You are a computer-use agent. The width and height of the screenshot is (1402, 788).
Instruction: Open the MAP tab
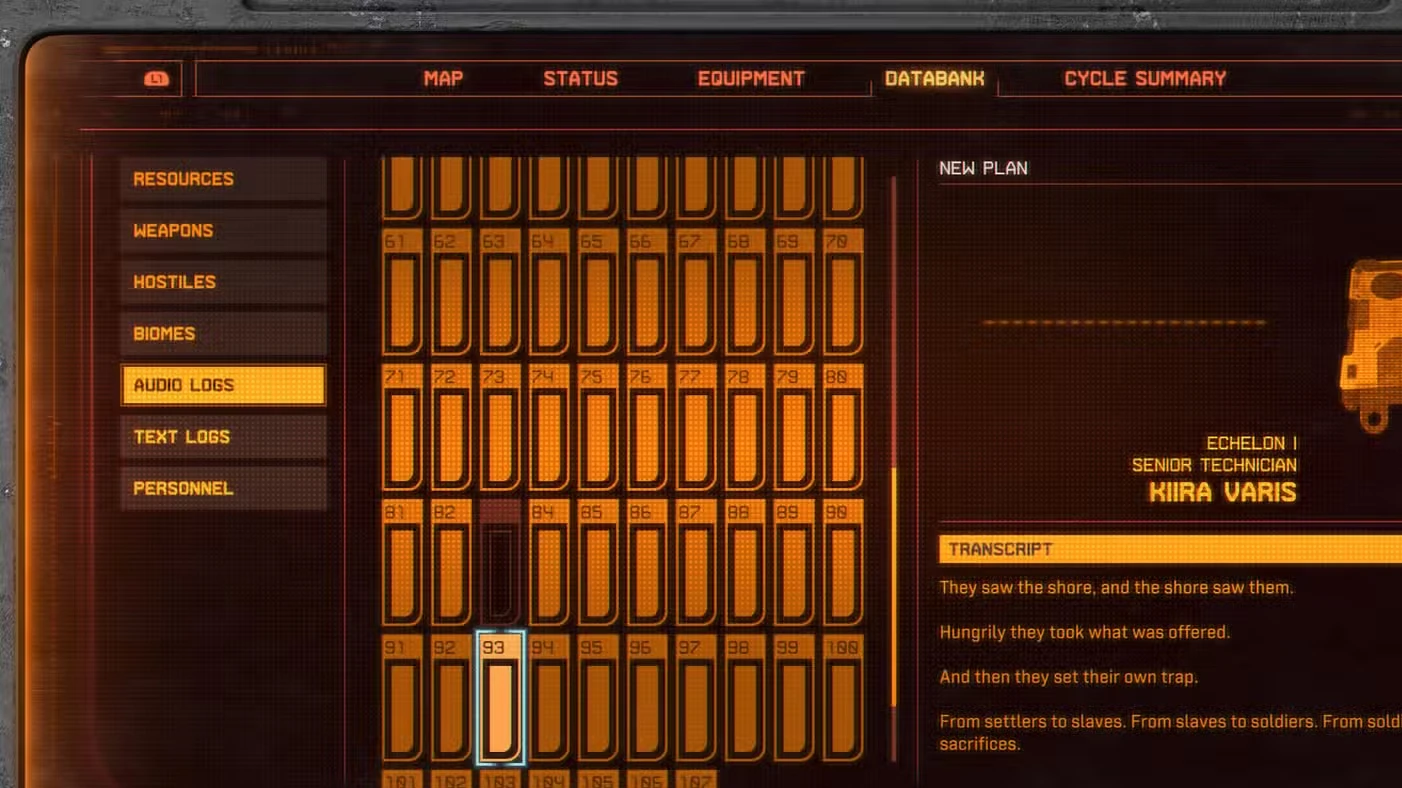click(x=443, y=79)
